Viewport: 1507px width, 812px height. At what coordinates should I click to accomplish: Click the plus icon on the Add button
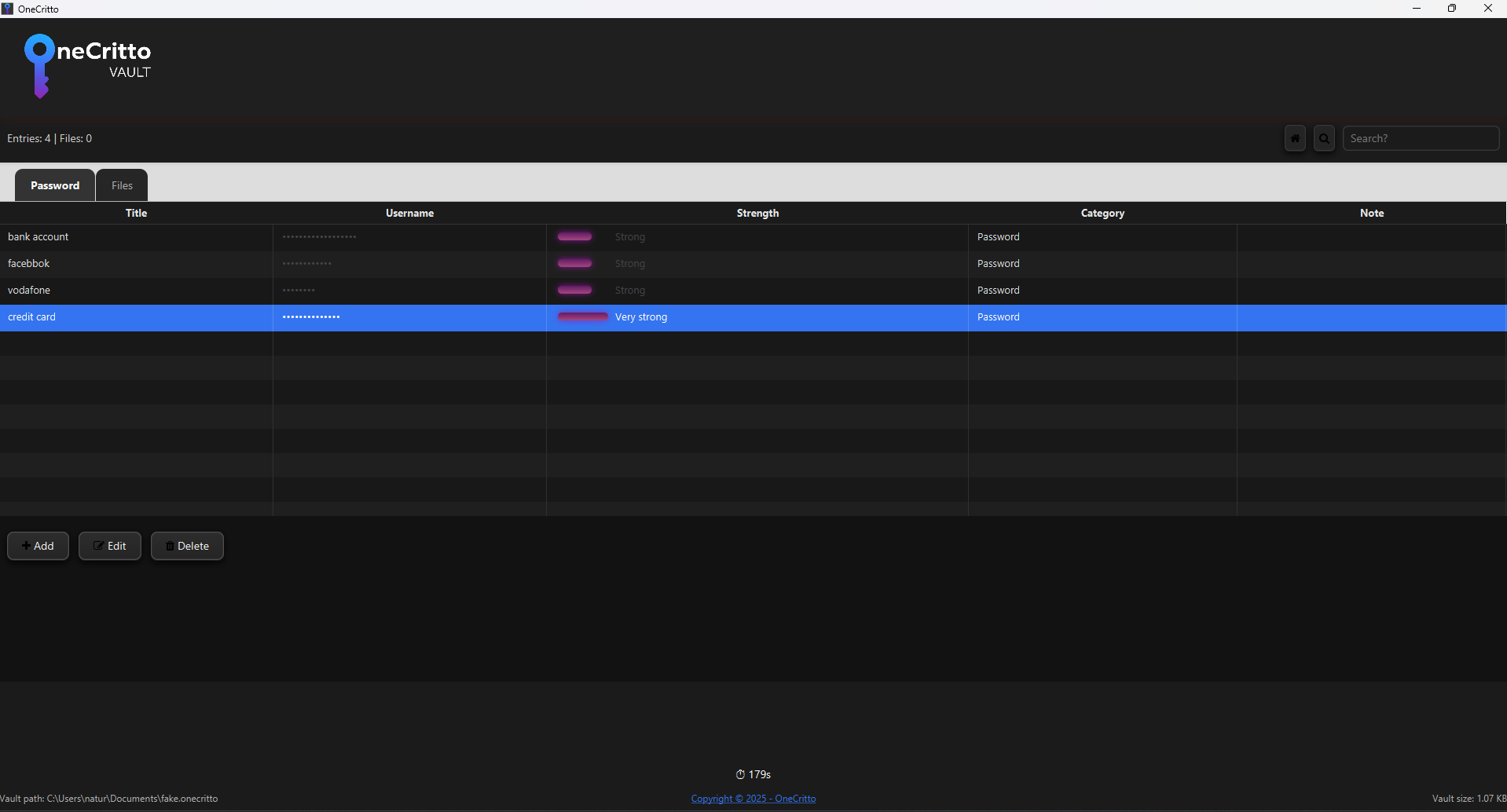[x=27, y=546]
